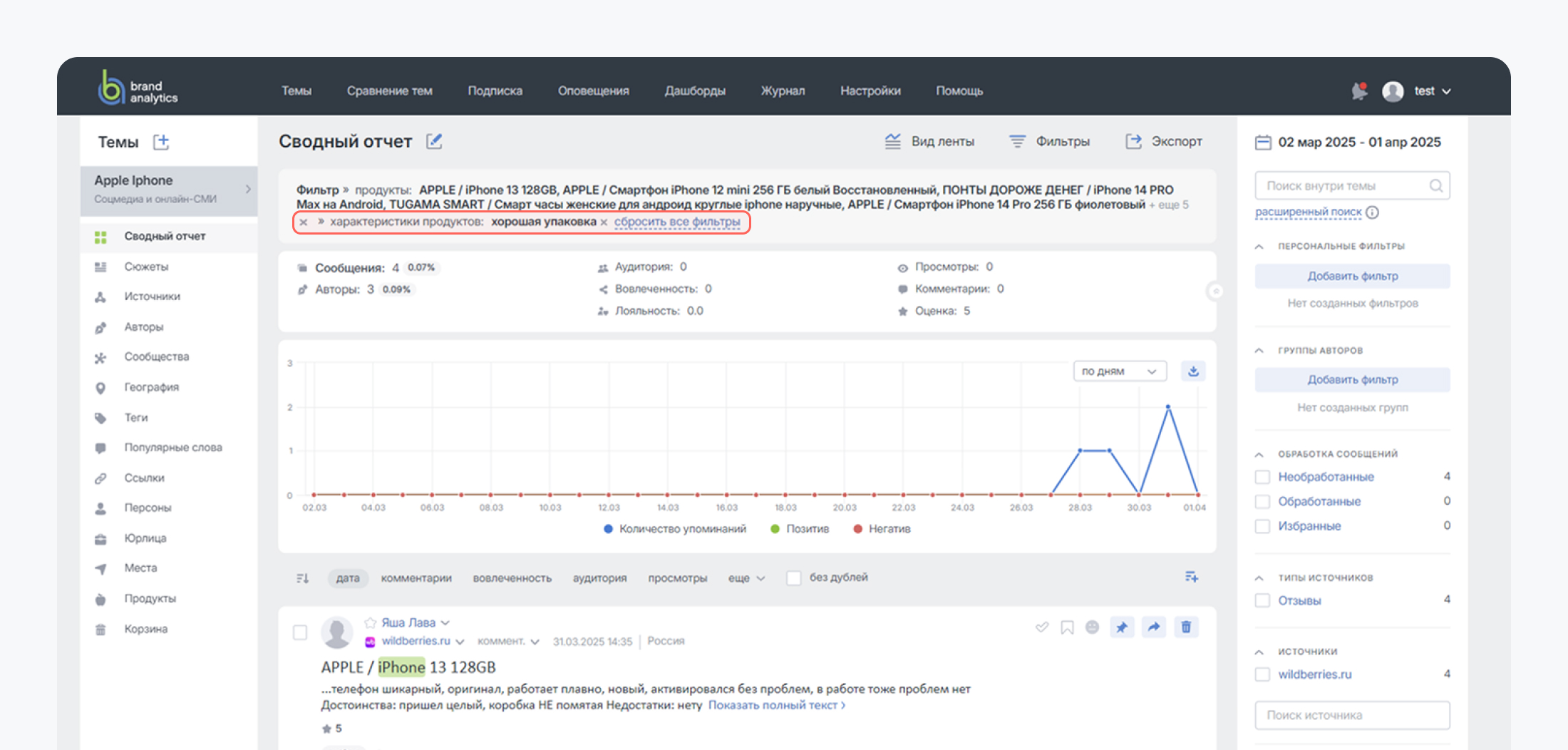The image size is (1568, 750).
Task: Click Показать полный текст link
Action: (777, 705)
